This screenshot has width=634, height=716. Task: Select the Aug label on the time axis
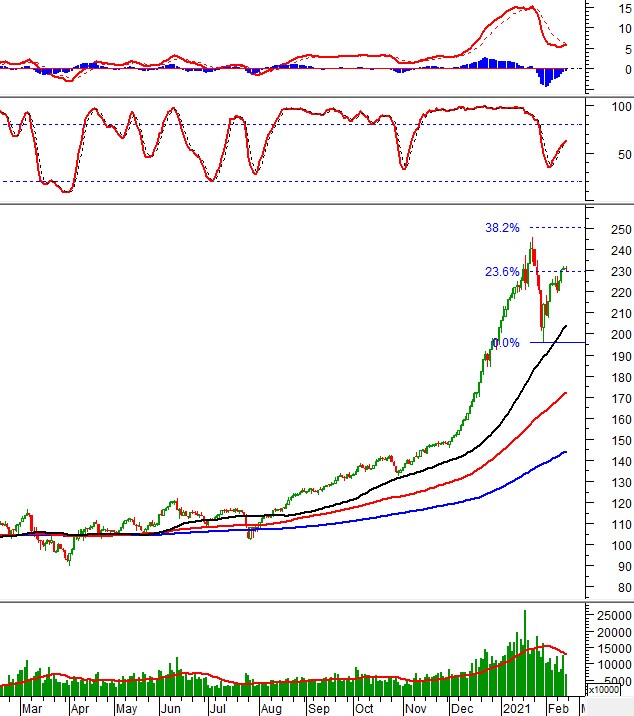(x=271, y=709)
